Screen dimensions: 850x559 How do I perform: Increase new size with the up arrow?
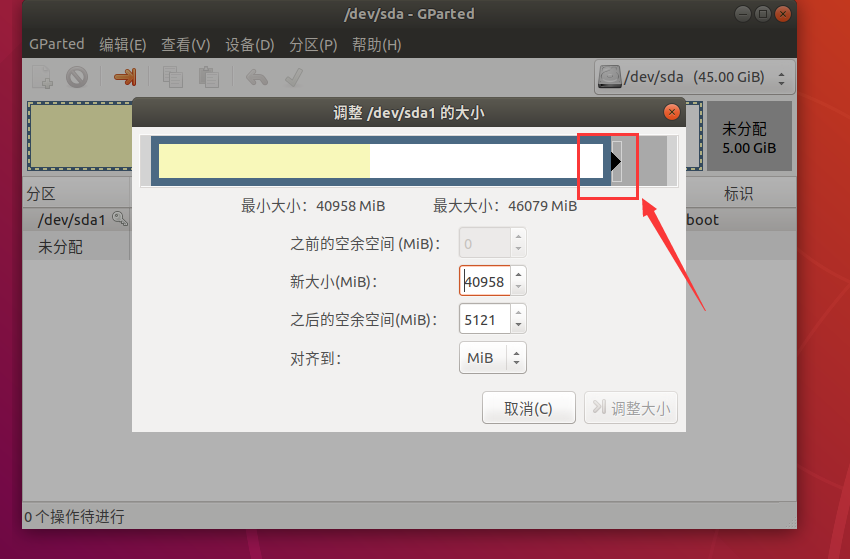518,275
